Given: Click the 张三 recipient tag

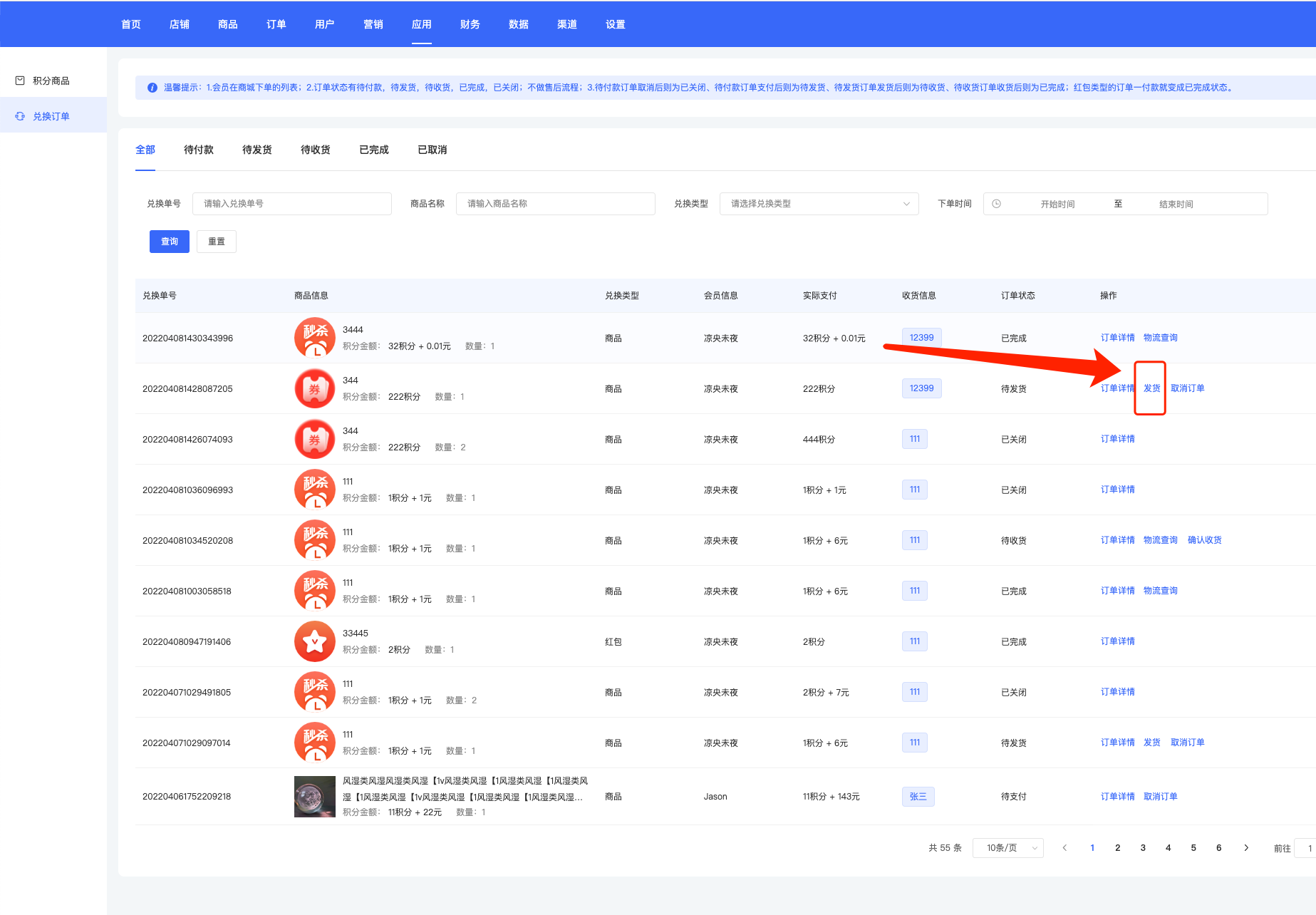Looking at the screenshot, I should click(x=918, y=797).
